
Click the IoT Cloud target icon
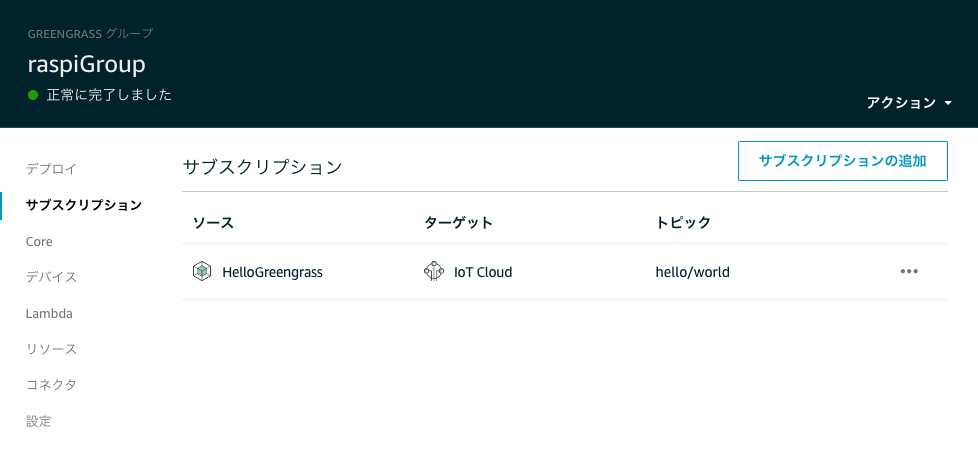coord(433,271)
